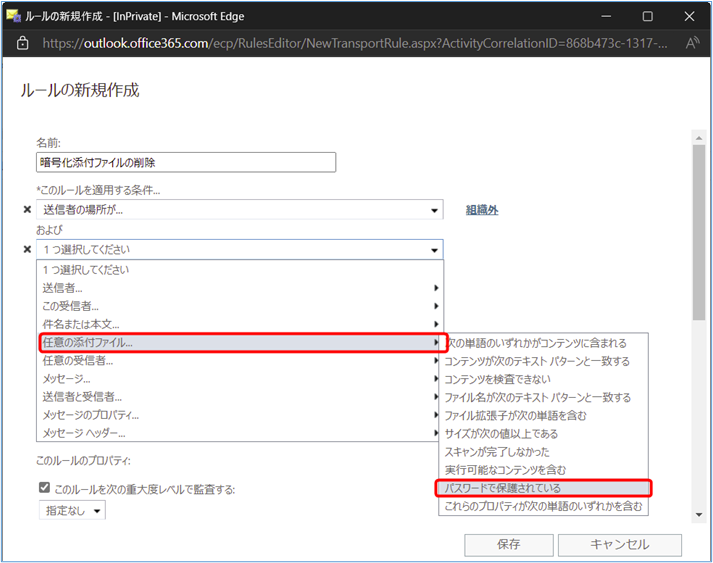Choose サイズが次の値以上である option
Image resolution: width=713 pixels, height=563 pixels.
tap(543, 434)
